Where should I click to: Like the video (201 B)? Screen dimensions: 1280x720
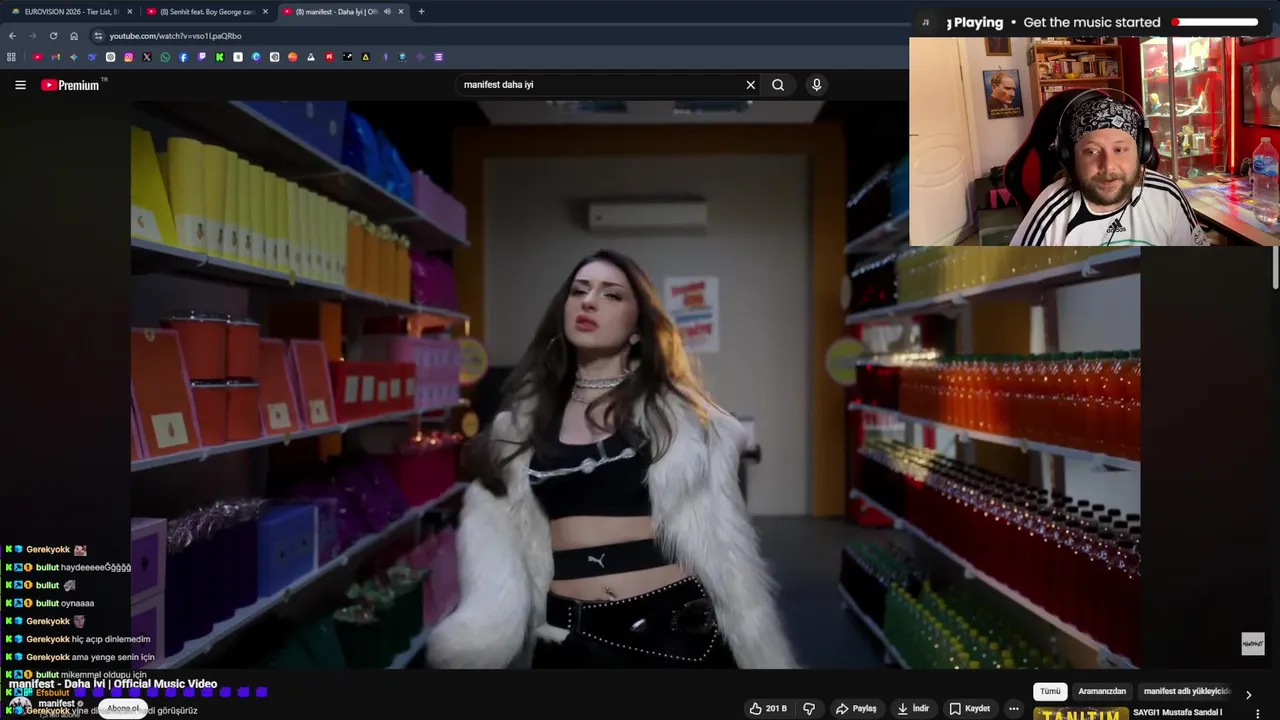tap(768, 708)
